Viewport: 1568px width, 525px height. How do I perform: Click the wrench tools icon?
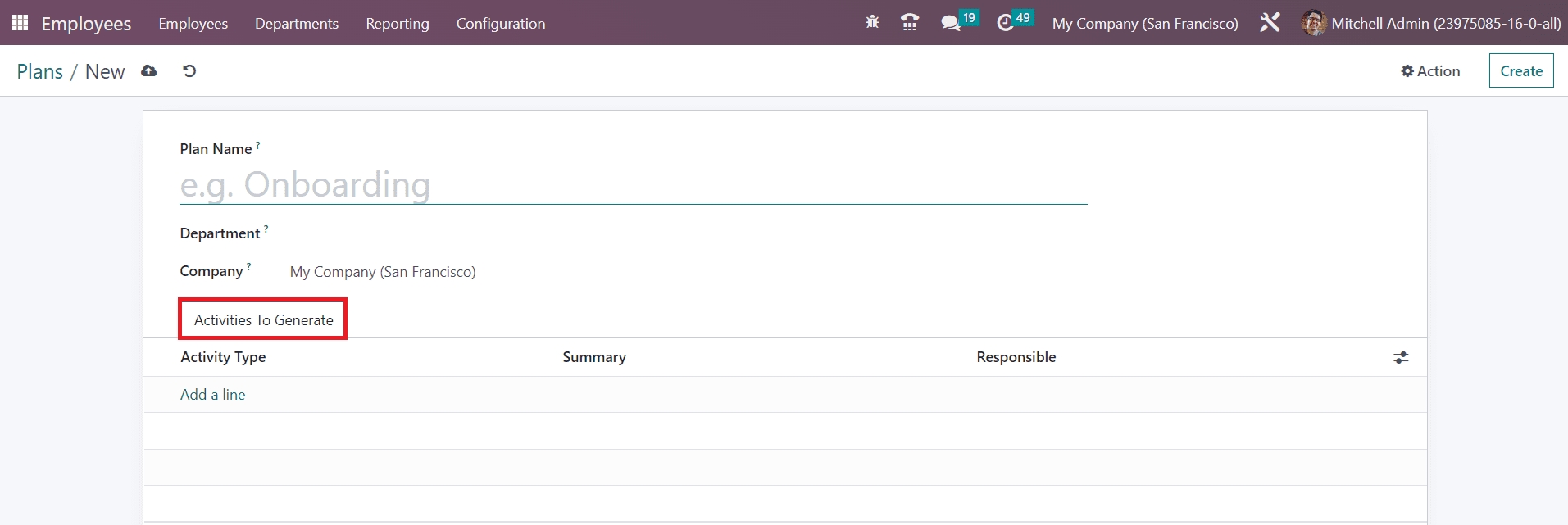[1270, 23]
